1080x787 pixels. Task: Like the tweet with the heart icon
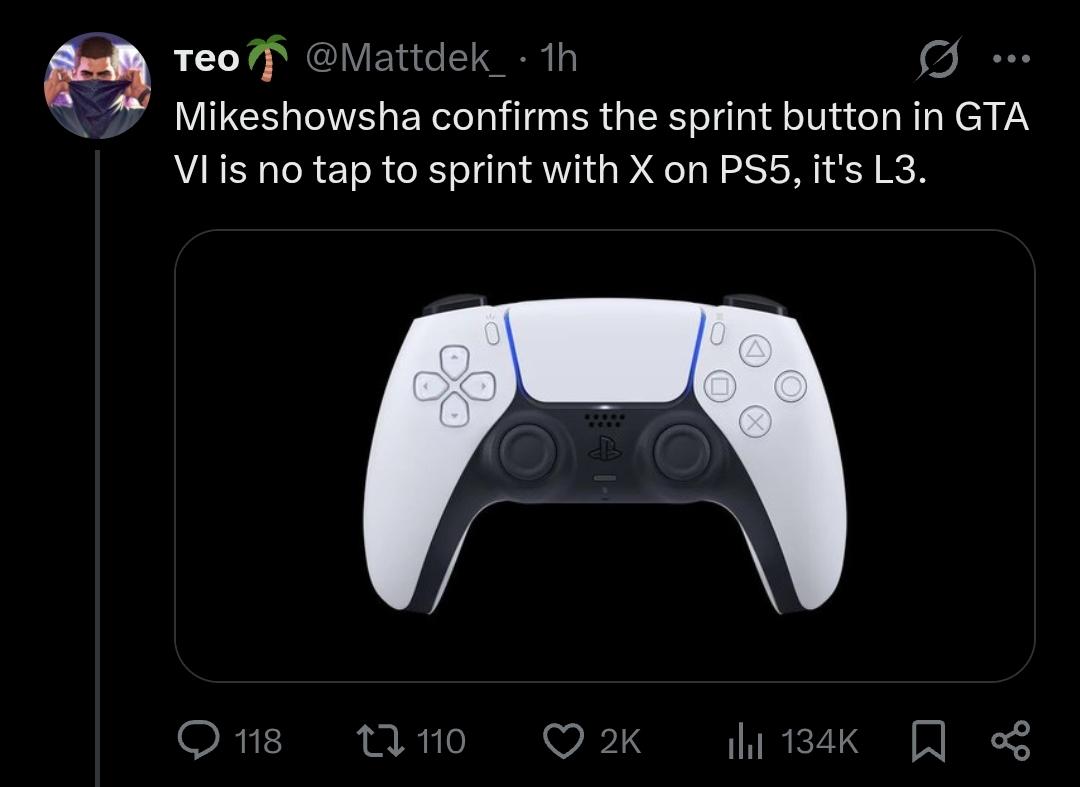pyautogui.click(x=564, y=741)
